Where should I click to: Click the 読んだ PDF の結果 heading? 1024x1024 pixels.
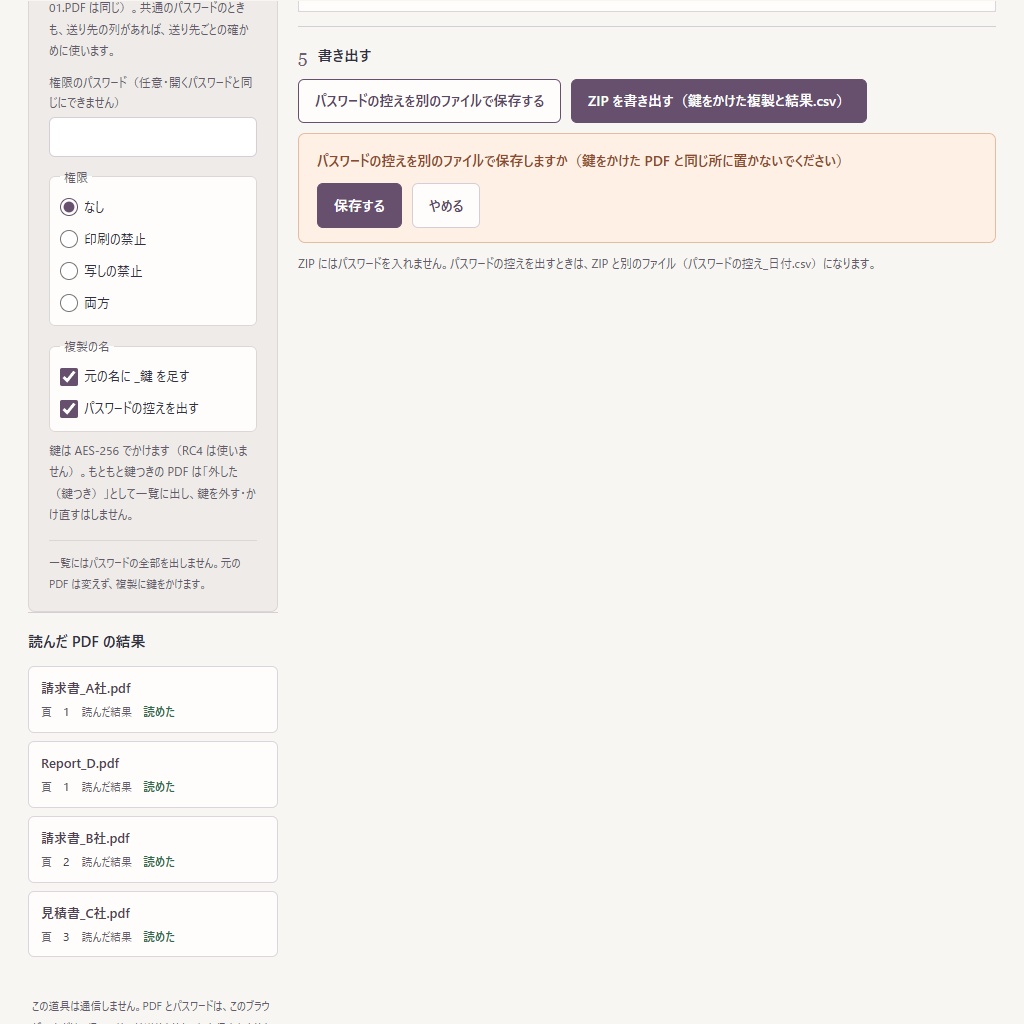click(87, 642)
